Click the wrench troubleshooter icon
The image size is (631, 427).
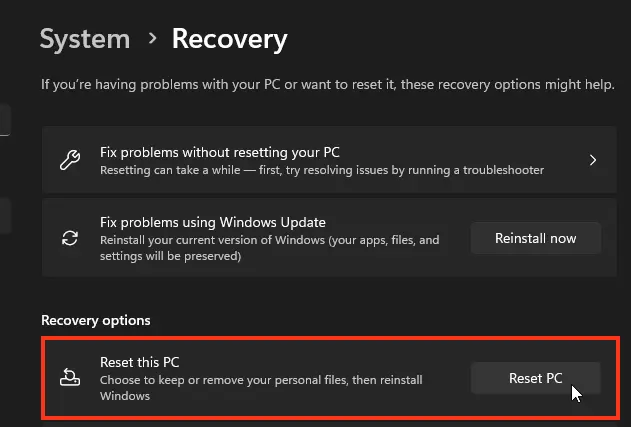[x=70, y=160]
